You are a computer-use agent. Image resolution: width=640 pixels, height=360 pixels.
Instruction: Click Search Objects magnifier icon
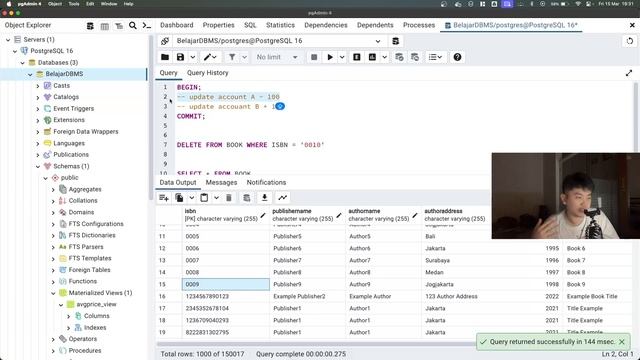click(133, 26)
